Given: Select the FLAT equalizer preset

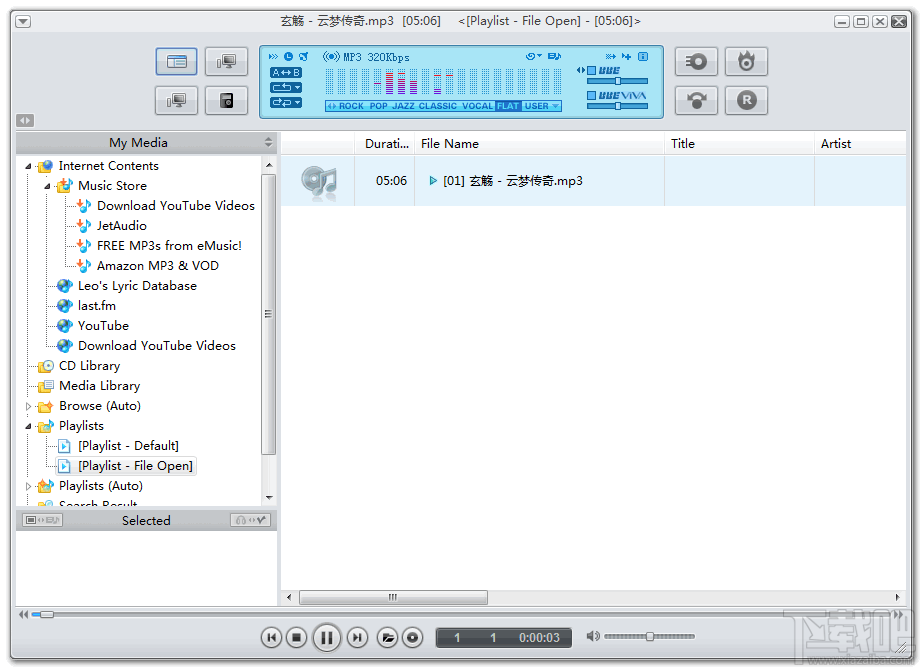Looking at the screenshot, I should click(508, 106).
